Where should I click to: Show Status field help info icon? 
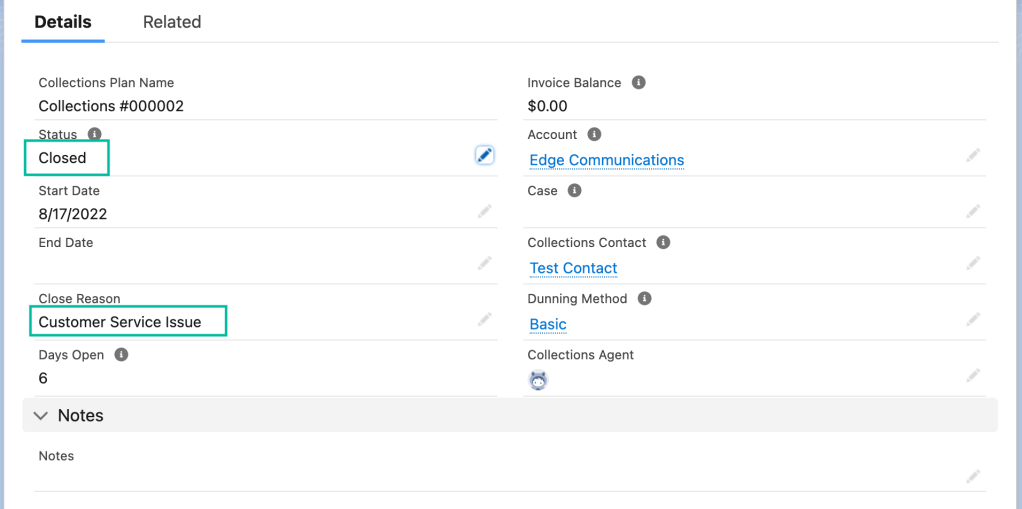[x=95, y=134]
